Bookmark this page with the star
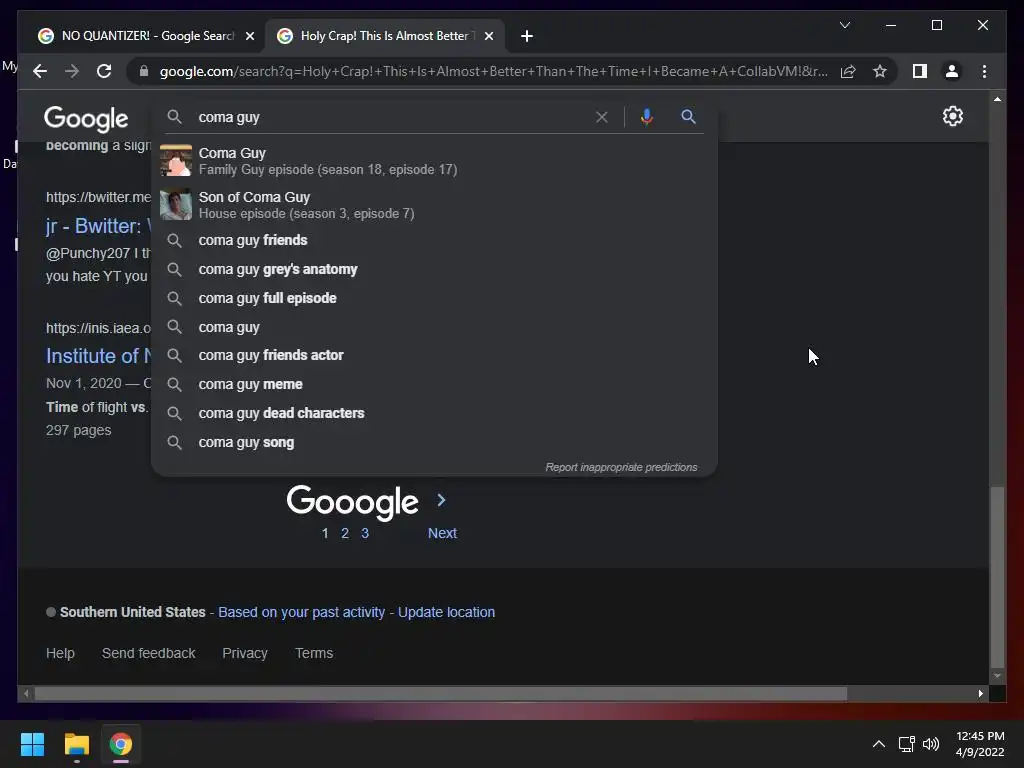This screenshot has height=768, width=1024. [880, 71]
